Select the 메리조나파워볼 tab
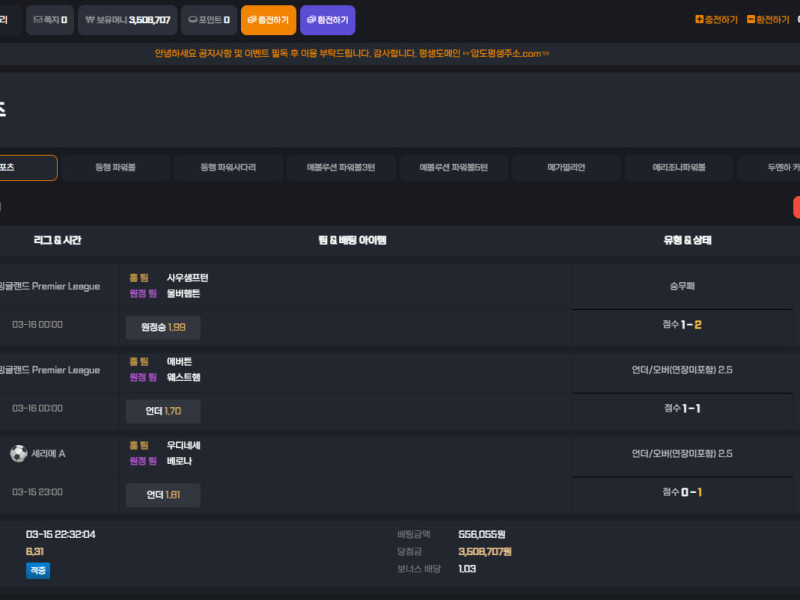This screenshot has width=800, height=600. (679, 168)
